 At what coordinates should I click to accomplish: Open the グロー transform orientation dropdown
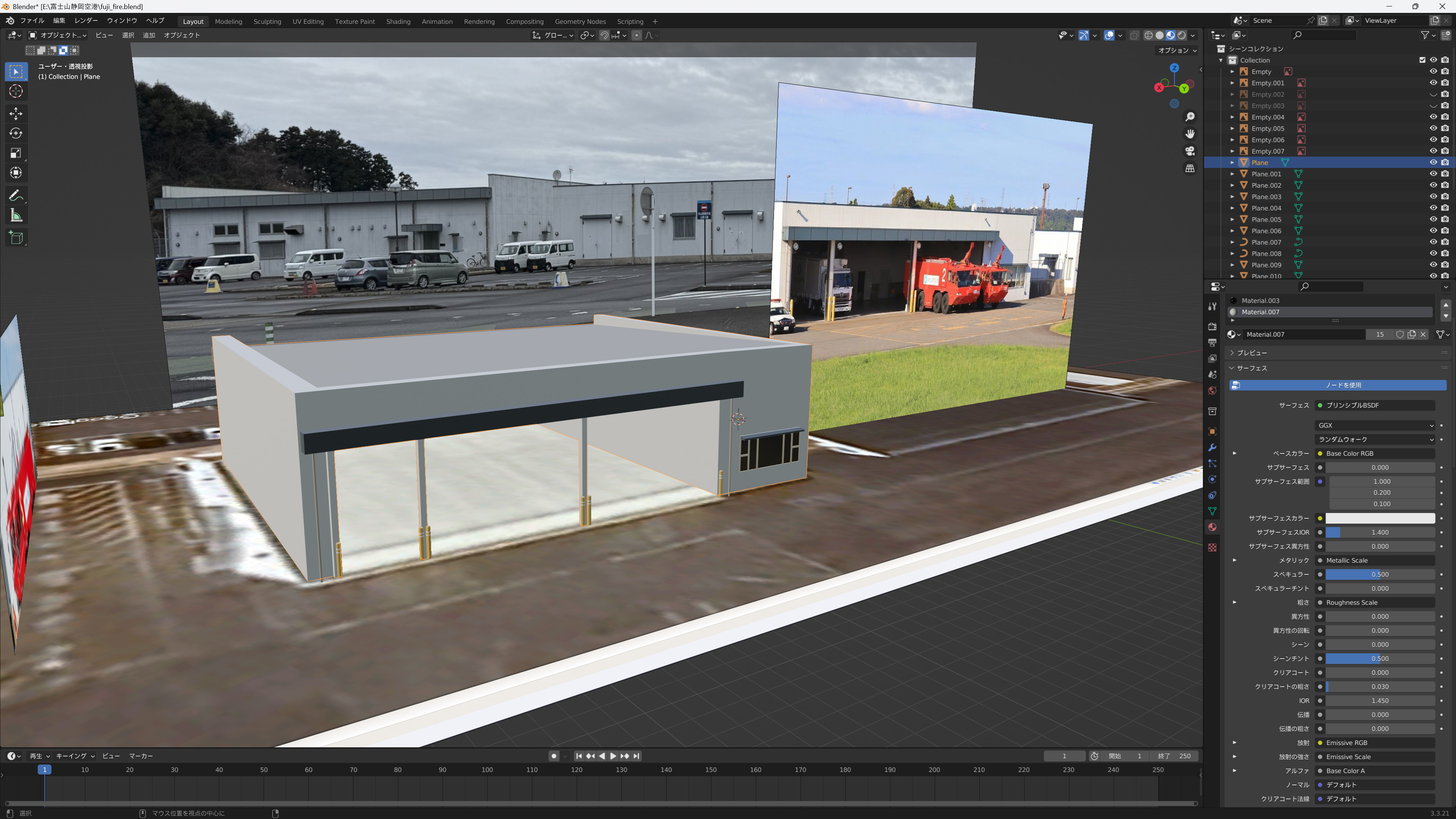(x=553, y=35)
